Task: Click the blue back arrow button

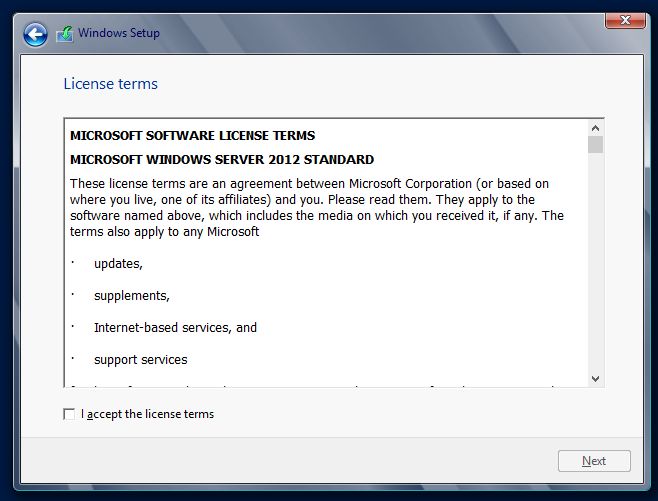Action: [x=36, y=35]
